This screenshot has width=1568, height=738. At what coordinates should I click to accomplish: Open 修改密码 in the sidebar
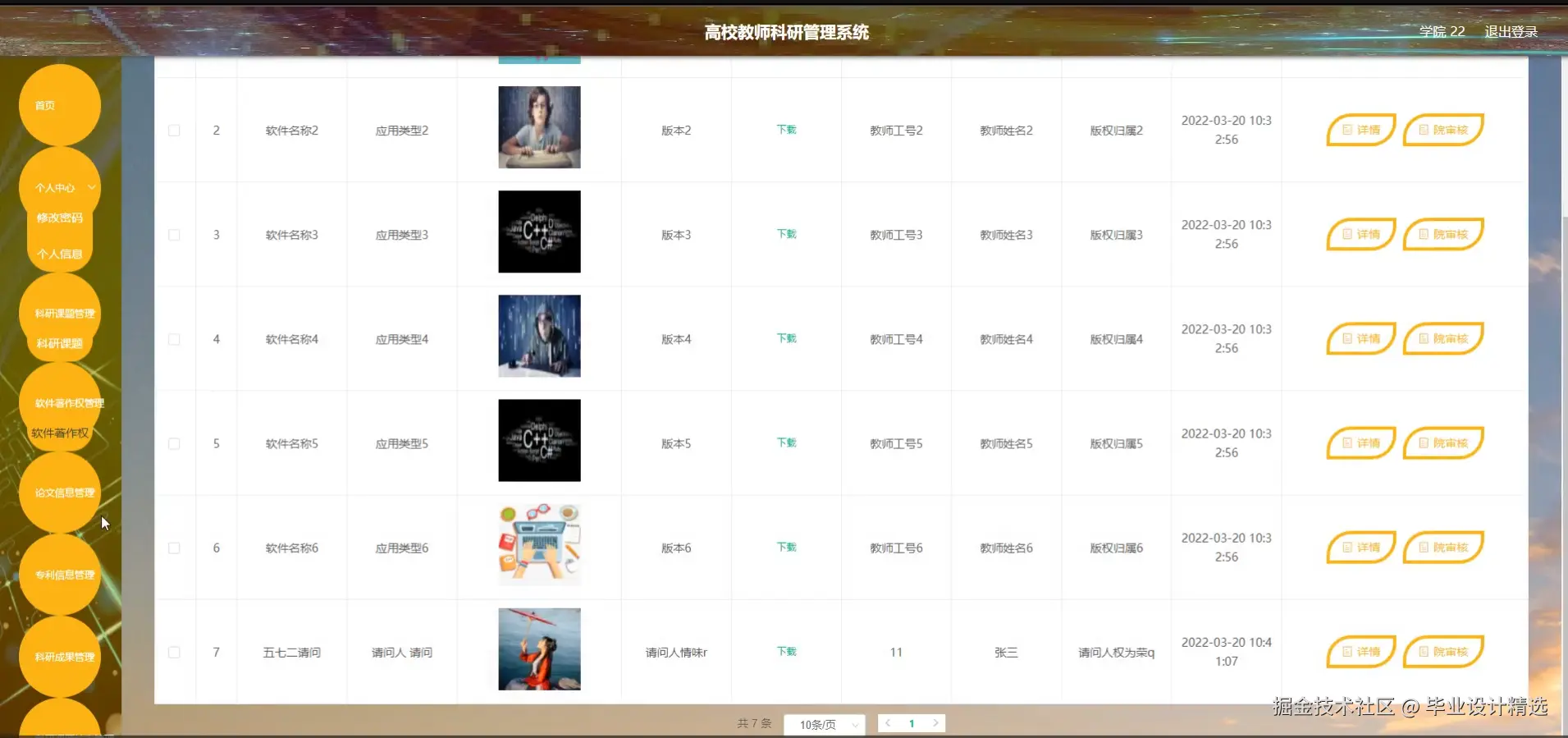59,218
